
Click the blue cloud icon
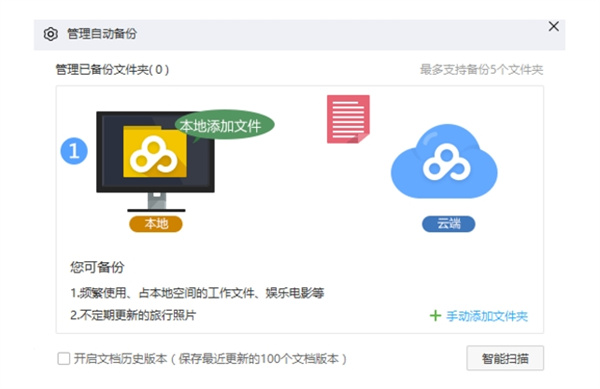pyautogui.click(x=444, y=161)
